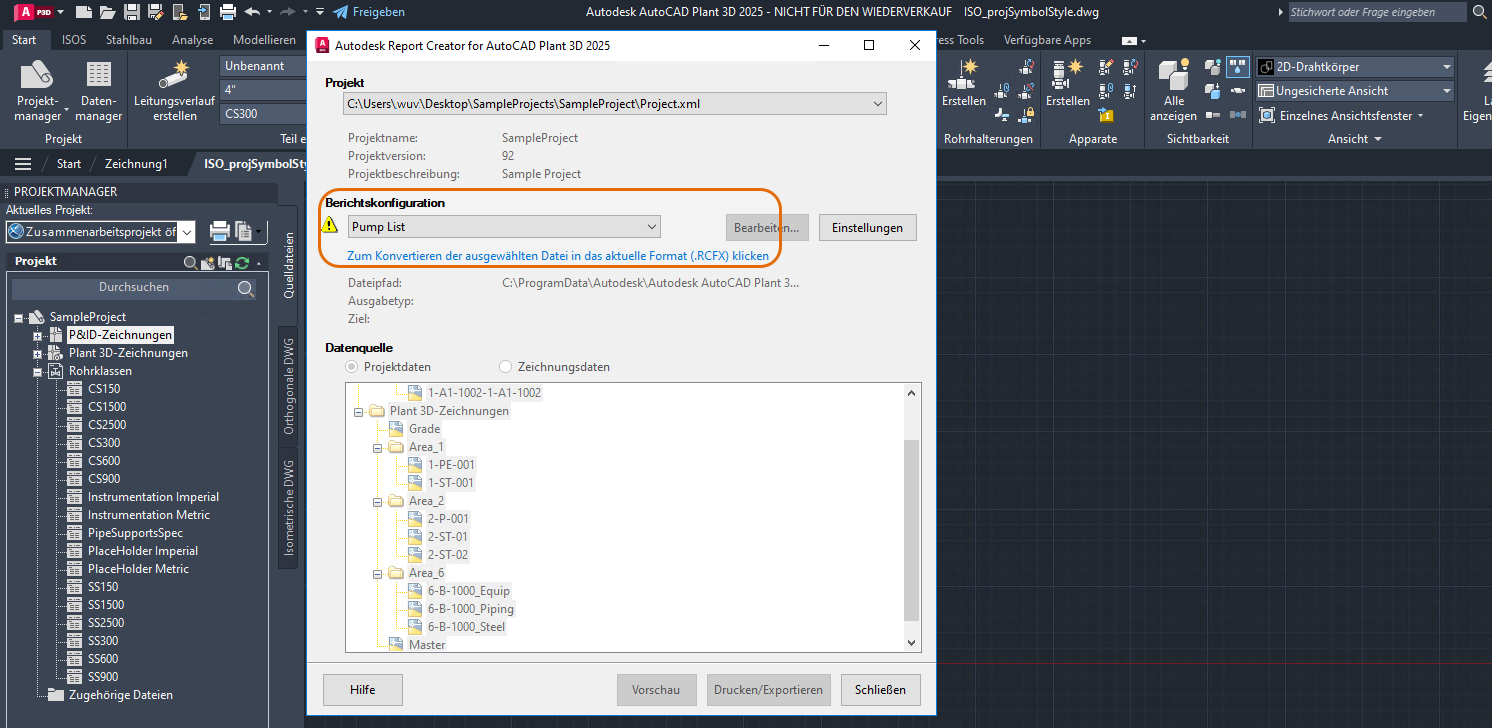Click the Plot printer icon in the quick access toolbar
Viewport: 1492px width, 728px height.
(228, 12)
